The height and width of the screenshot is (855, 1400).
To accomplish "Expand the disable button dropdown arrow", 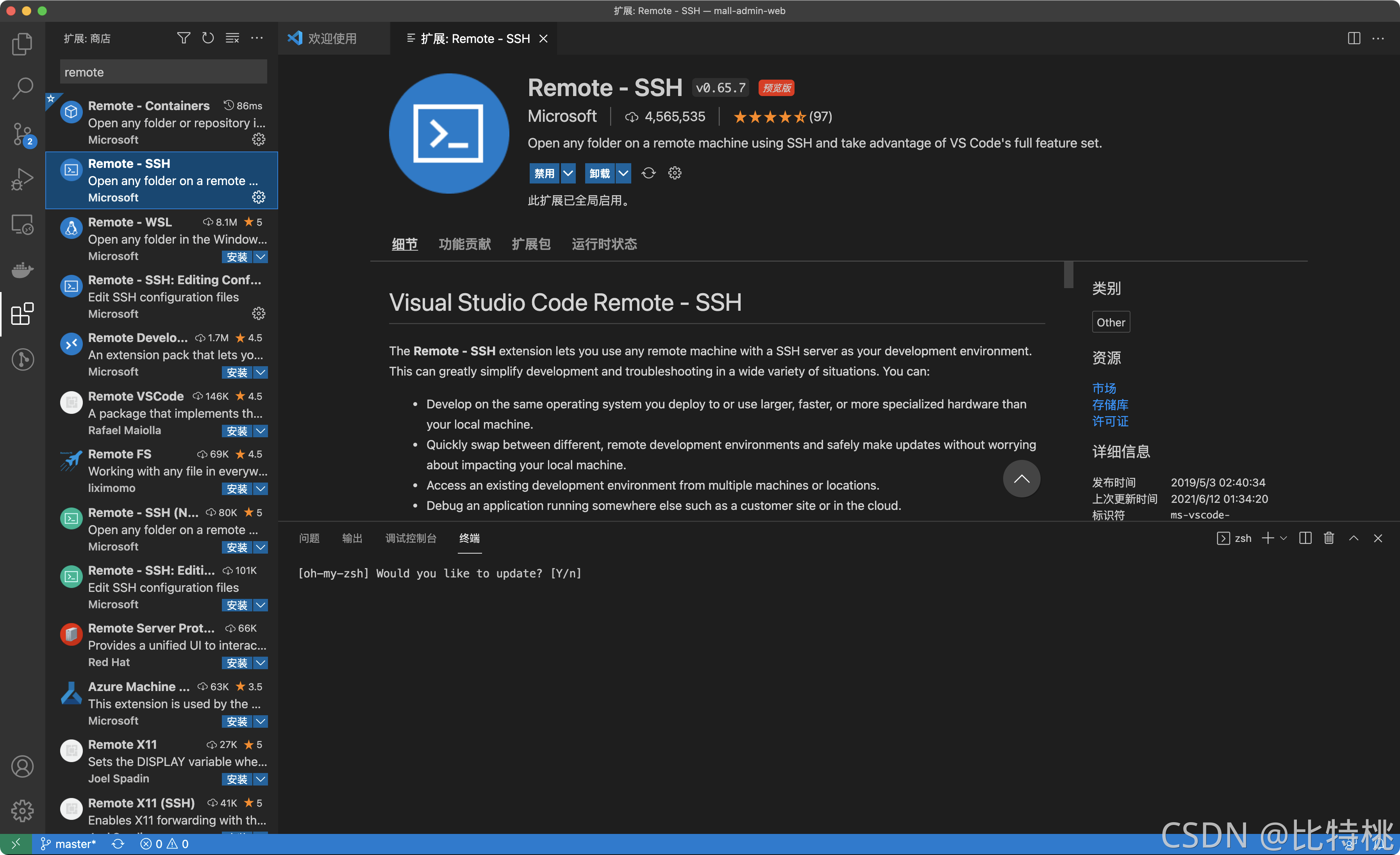I will 568,173.
